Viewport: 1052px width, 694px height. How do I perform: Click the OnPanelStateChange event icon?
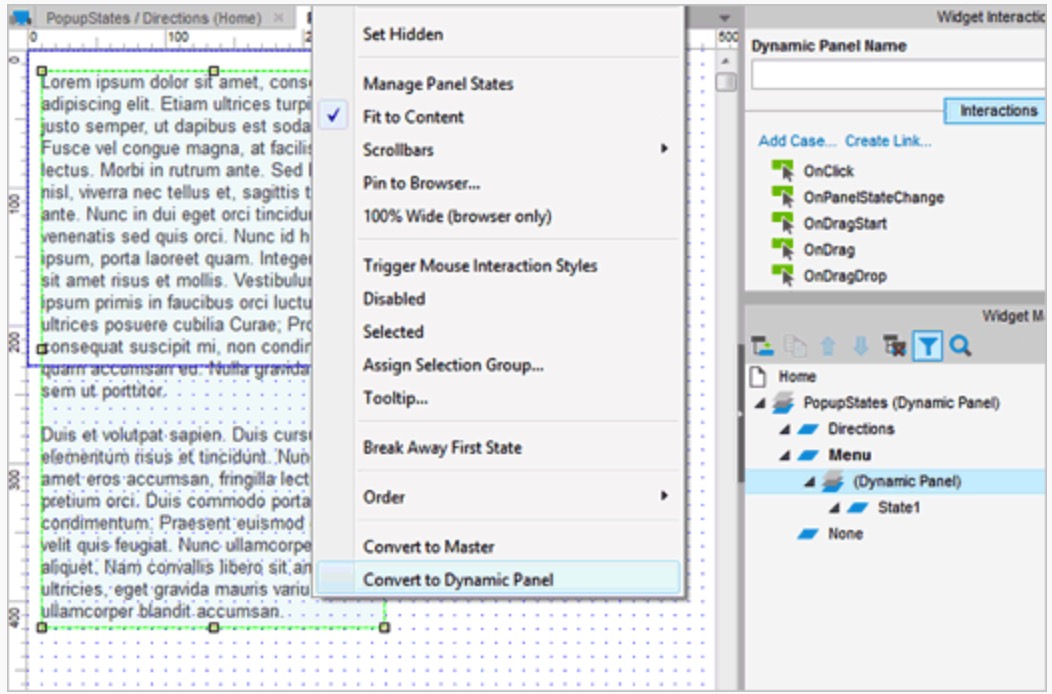(781, 197)
